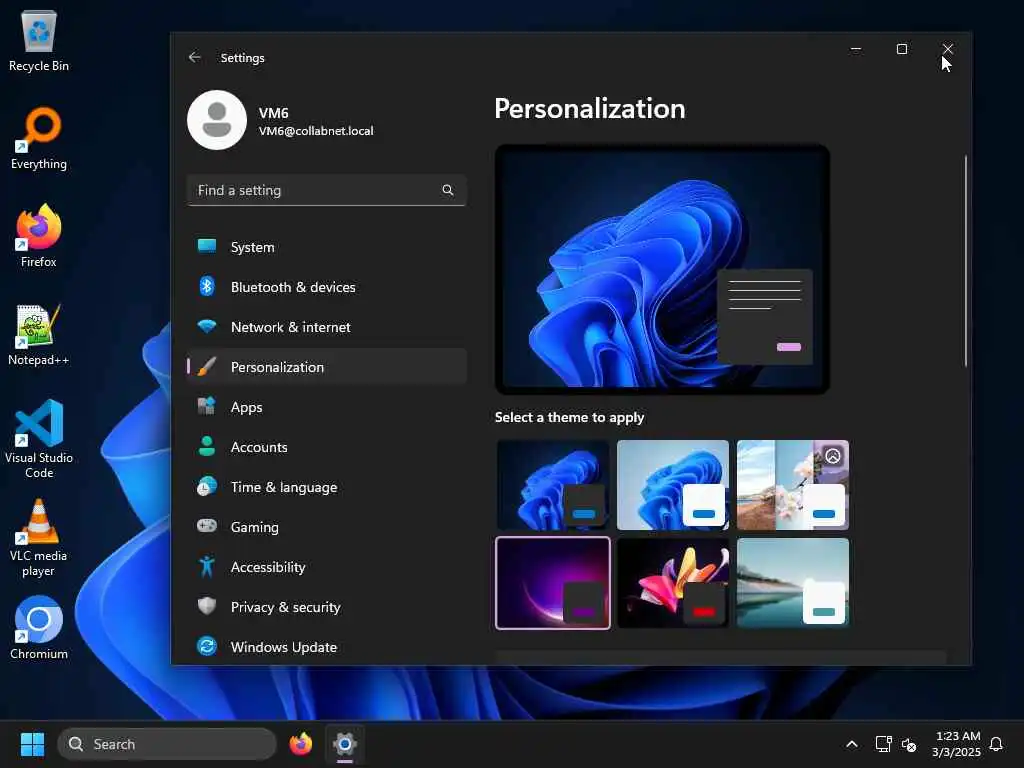Click the muted volume tray icon

coord(909,744)
